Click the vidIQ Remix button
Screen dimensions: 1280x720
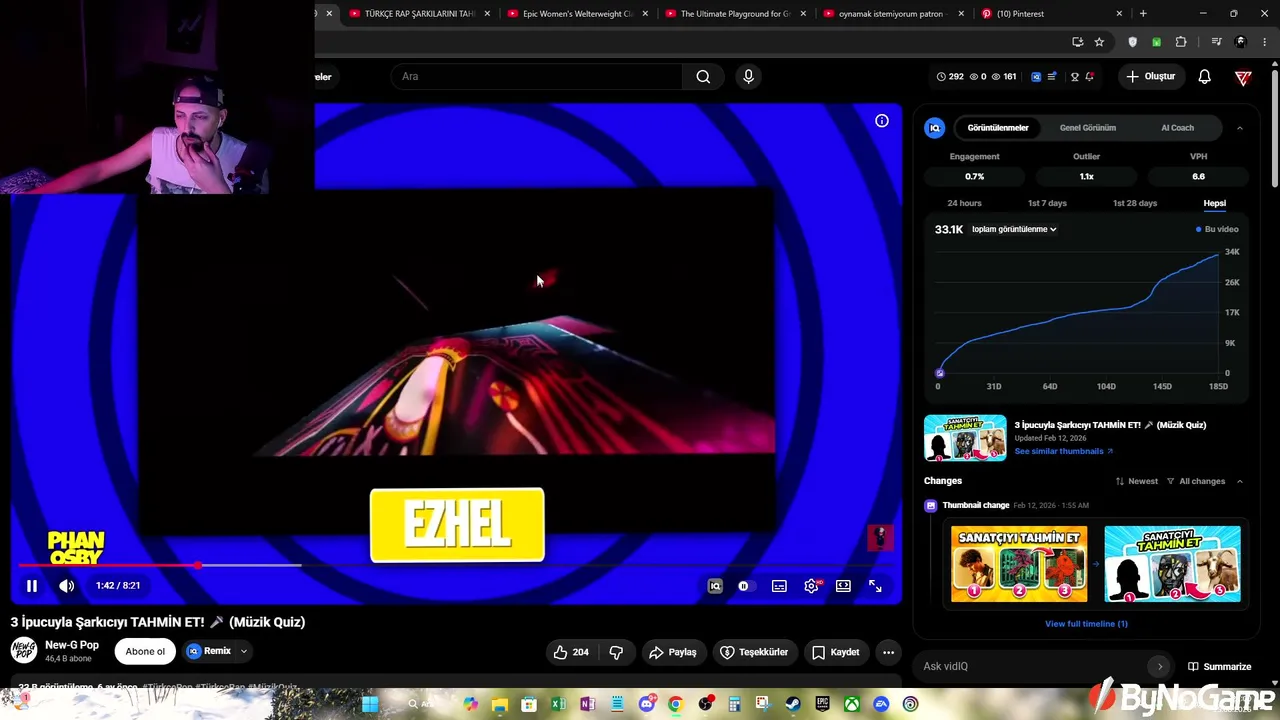click(210, 651)
